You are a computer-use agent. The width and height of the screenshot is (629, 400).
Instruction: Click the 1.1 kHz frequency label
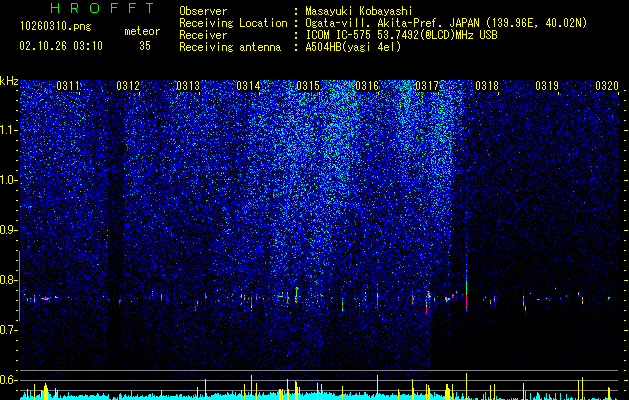click(8, 130)
